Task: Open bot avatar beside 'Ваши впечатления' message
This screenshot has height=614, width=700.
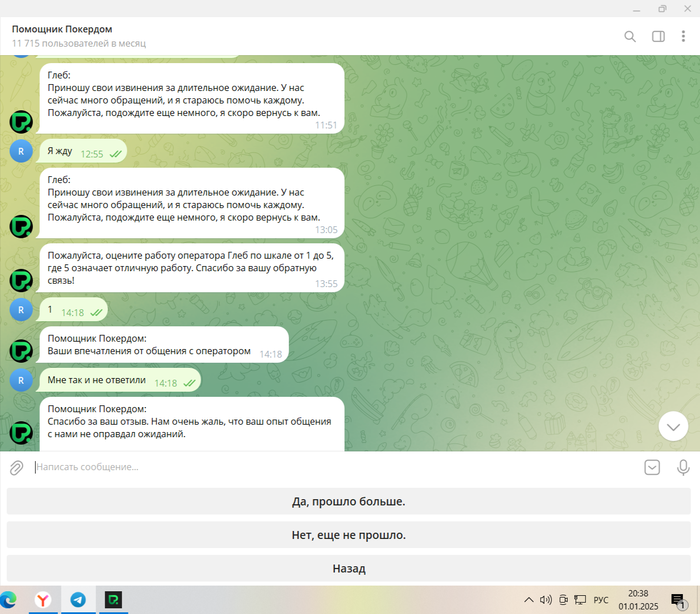Action: pos(21,351)
